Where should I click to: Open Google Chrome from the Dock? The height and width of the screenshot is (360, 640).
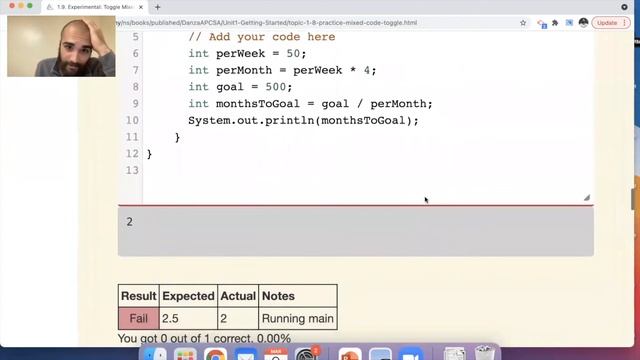point(216,355)
